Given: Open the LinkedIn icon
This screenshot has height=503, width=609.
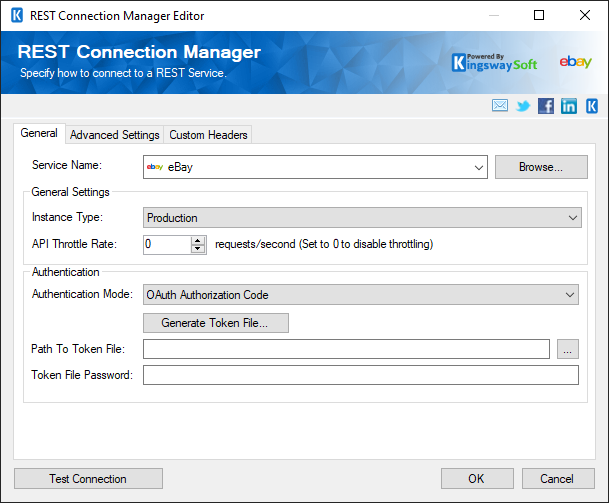Looking at the screenshot, I should pos(569,106).
